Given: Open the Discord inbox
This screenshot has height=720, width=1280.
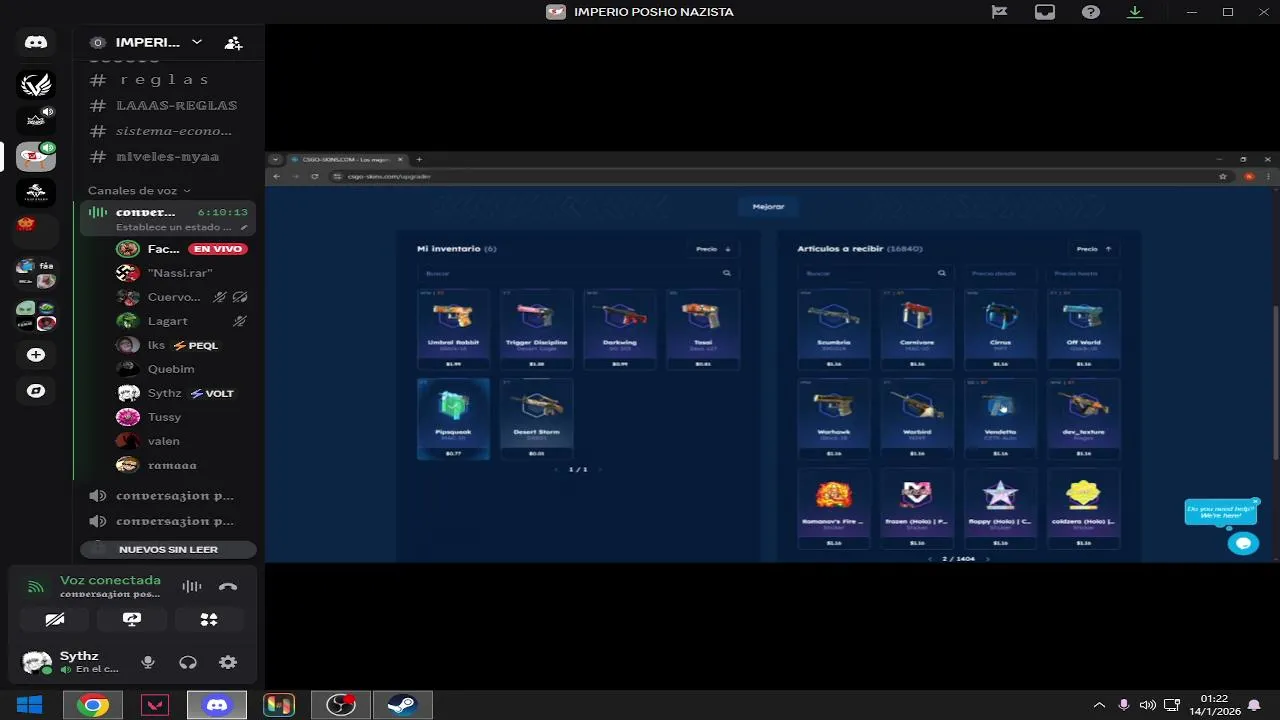Looking at the screenshot, I should point(1045,12).
